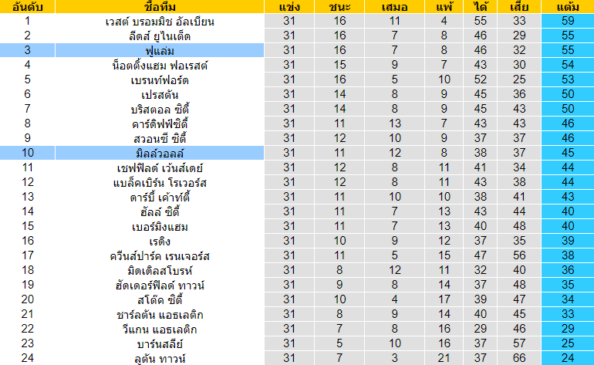
Task: Click rank number 17 cell
Action: coord(27,255)
